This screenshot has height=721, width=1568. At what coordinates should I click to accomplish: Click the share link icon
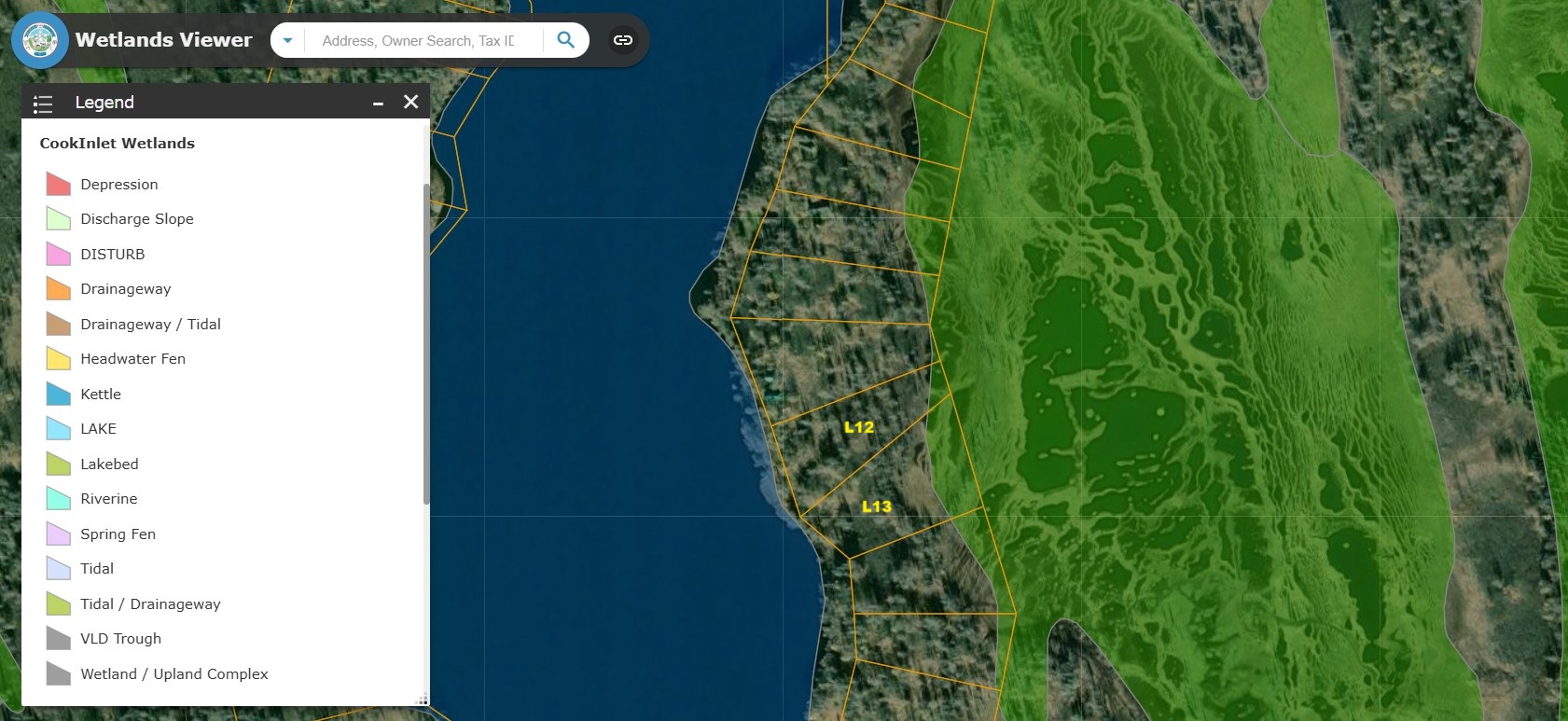622,40
